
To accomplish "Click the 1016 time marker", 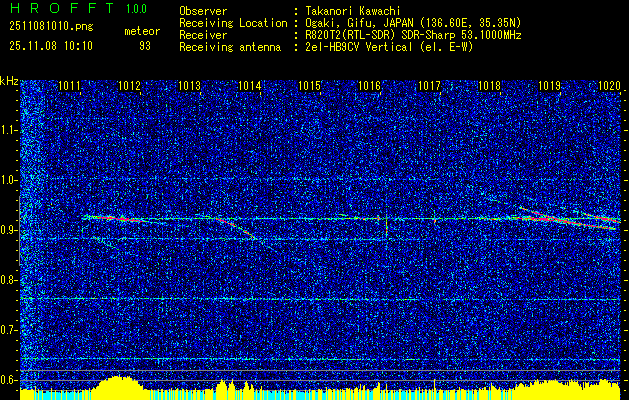I will tap(369, 86).
